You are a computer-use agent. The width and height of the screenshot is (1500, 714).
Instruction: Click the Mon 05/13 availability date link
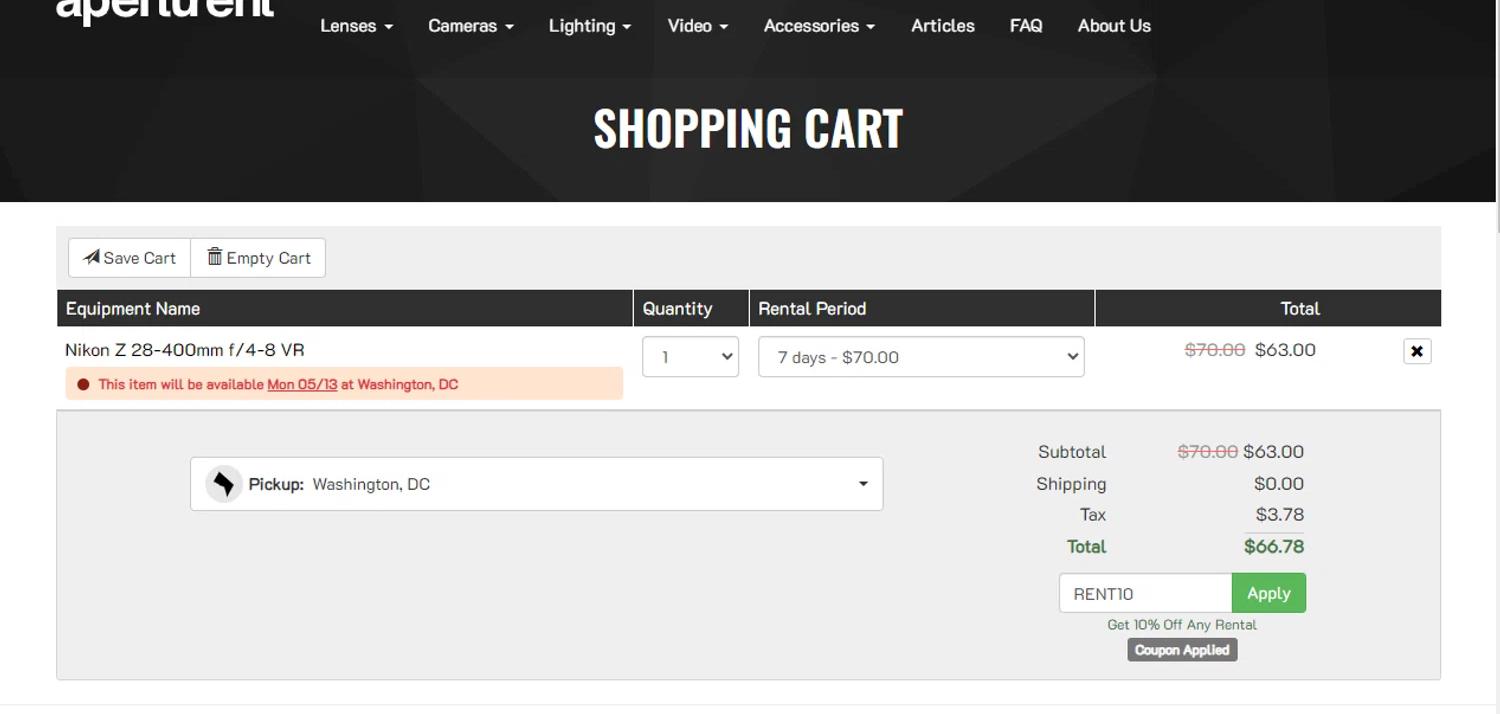click(302, 384)
